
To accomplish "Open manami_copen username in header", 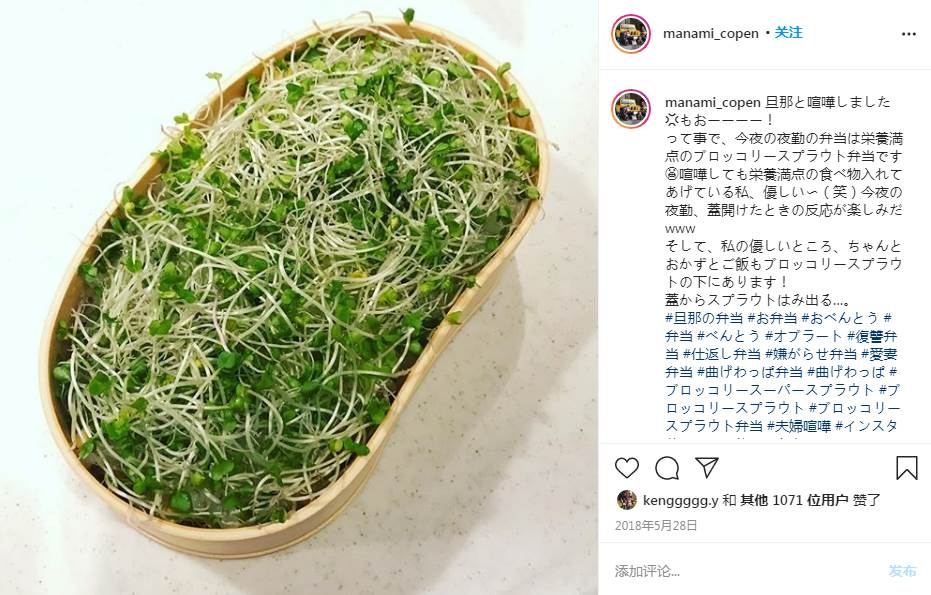I will coord(711,34).
